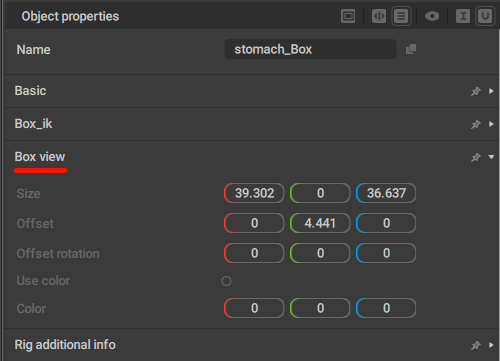
Task: Click the I icon in header
Action: click(463, 16)
